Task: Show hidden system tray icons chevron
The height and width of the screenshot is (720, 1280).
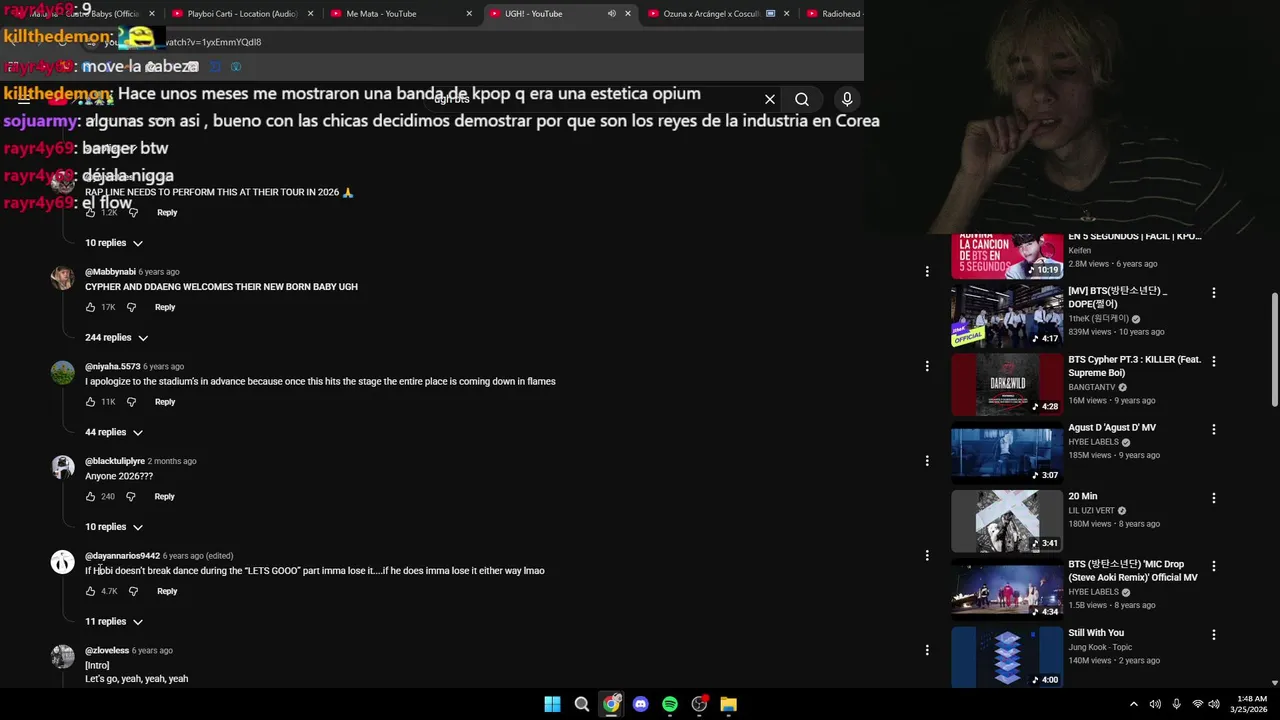Action: point(1133,704)
